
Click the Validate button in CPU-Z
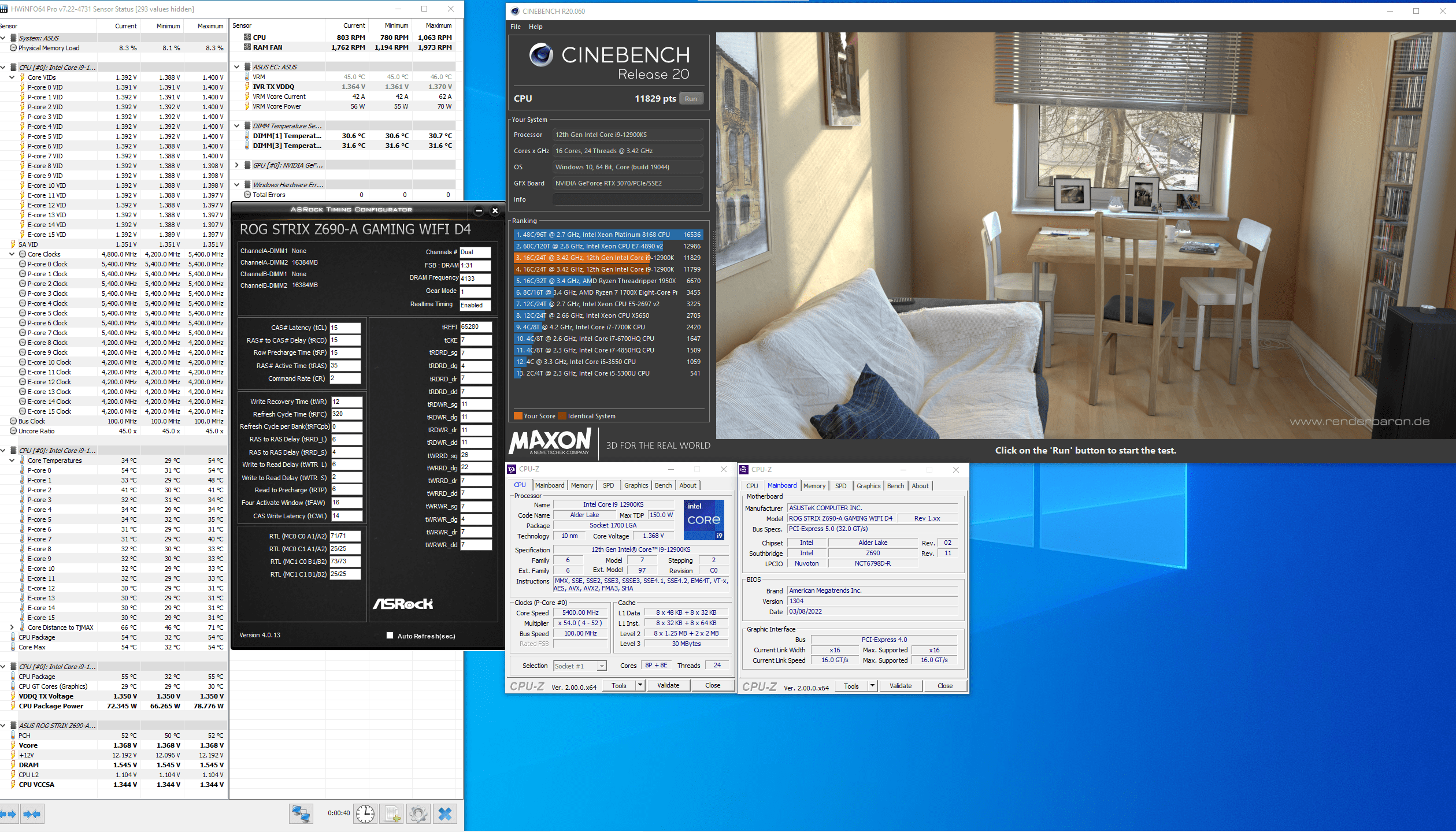[668, 685]
